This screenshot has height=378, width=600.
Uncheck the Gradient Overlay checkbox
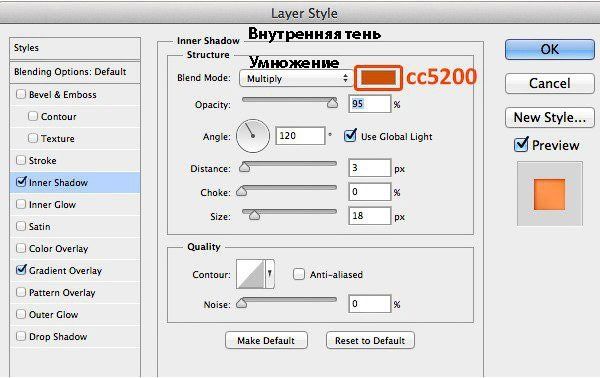point(21,270)
